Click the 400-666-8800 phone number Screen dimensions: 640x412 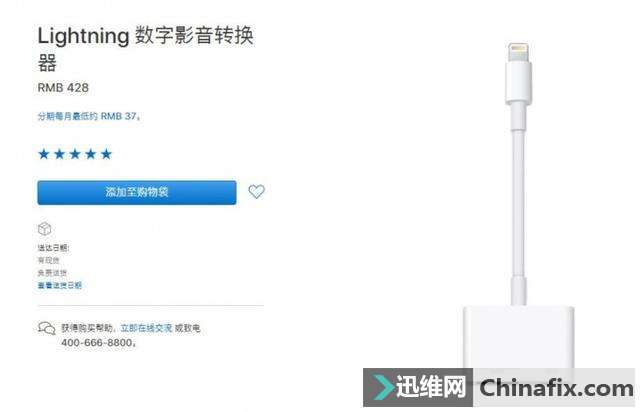[98, 343]
